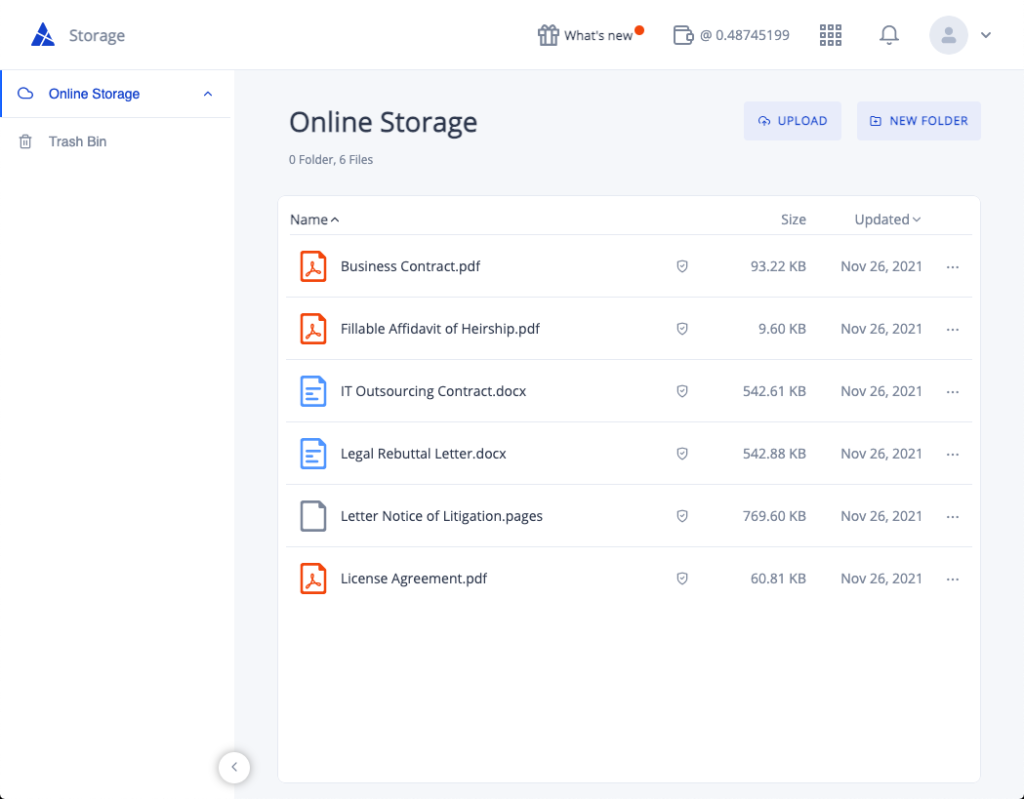Screen dimensions: 1024x799
Task: Open Legal Rebuttal Letter.docx file name
Action: coord(423,453)
